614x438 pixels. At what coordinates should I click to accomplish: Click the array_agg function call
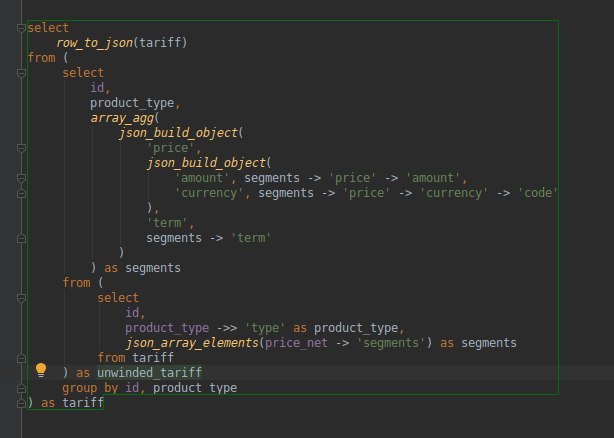click(123, 118)
